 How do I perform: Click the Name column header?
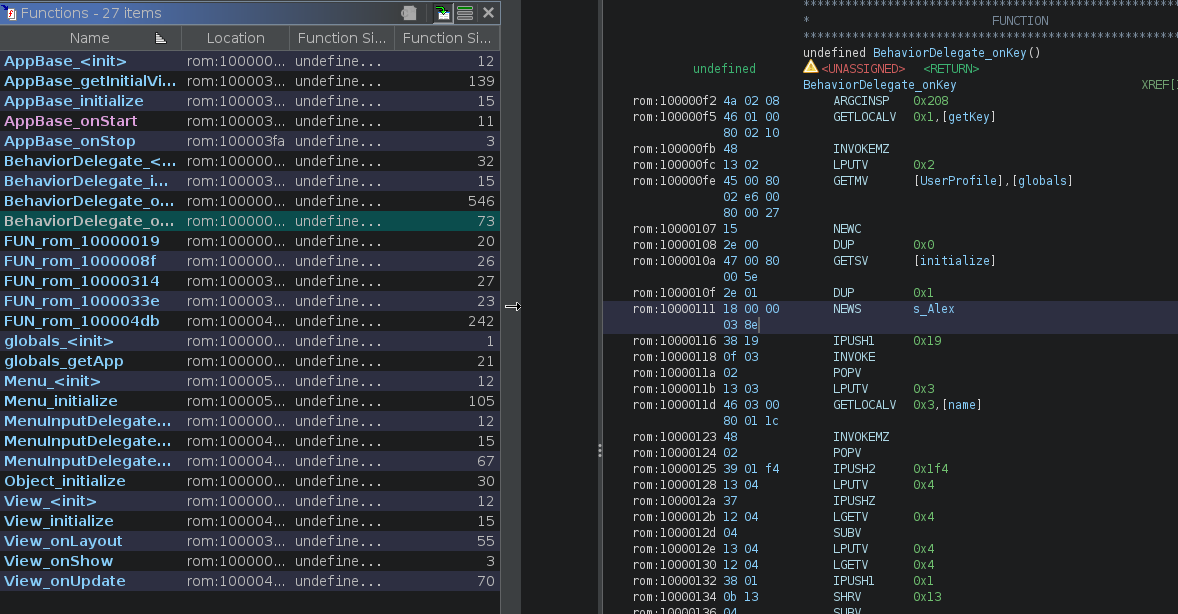[89, 38]
